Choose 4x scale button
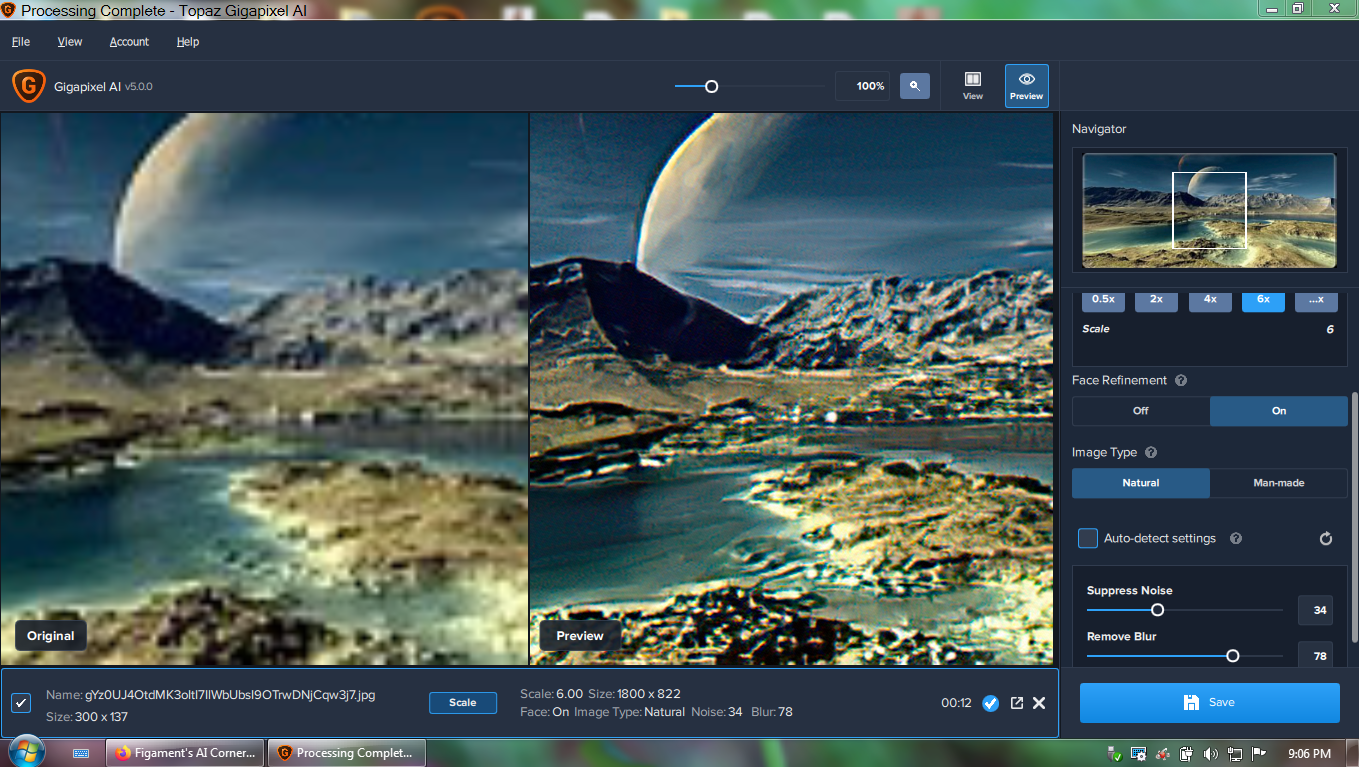This screenshot has height=767, width=1359. (1210, 300)
